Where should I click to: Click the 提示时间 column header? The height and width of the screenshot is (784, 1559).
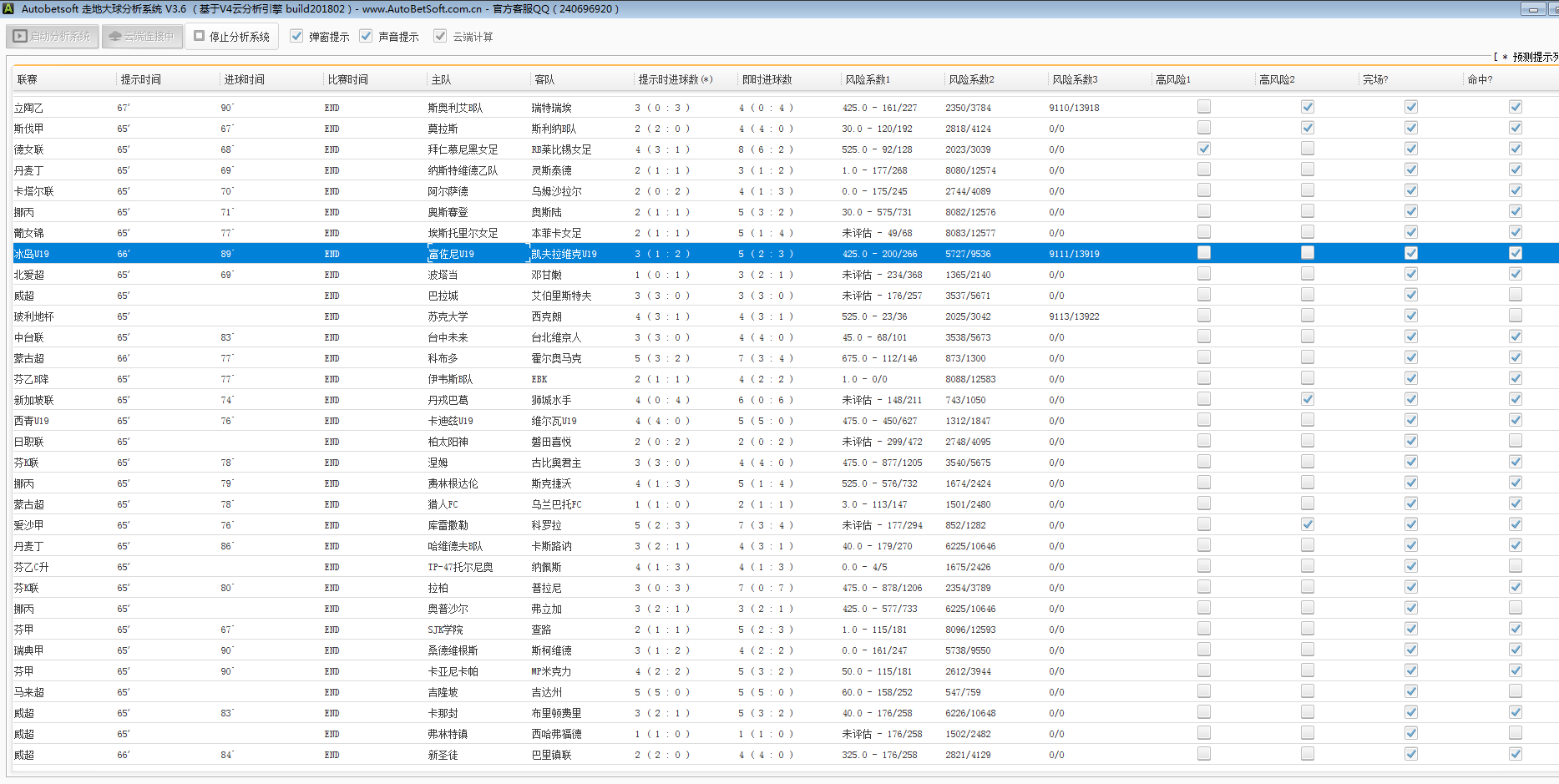coord(140,80)
